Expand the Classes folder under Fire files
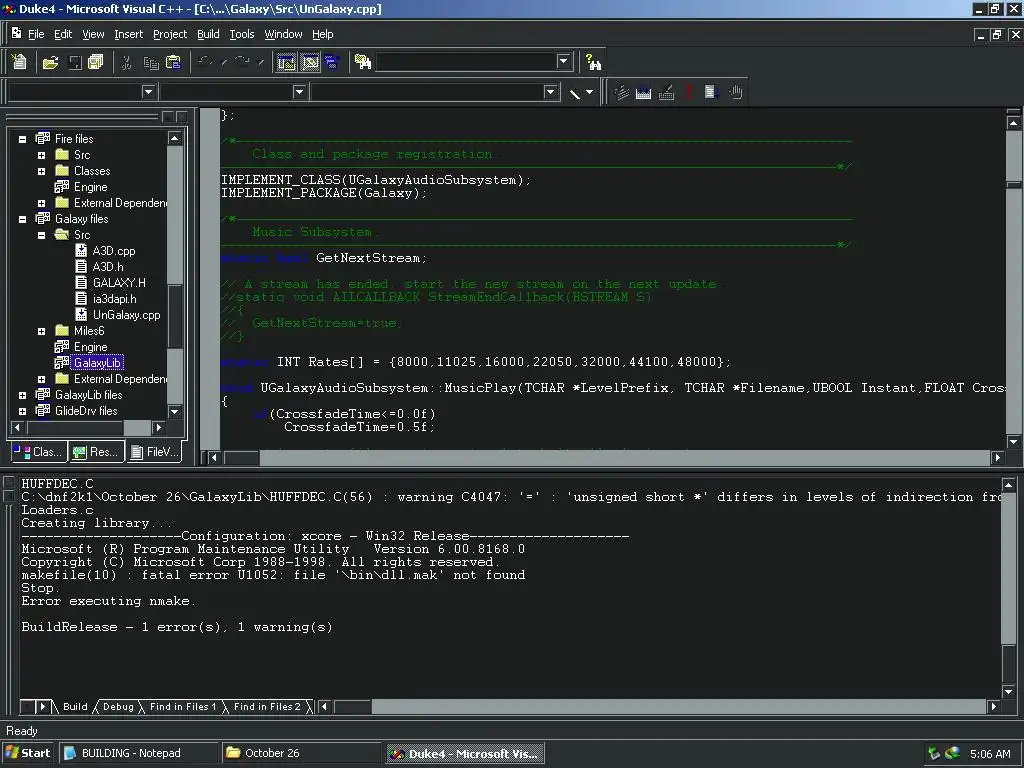This screenshot has height=768, width=1024. [41, 171]
